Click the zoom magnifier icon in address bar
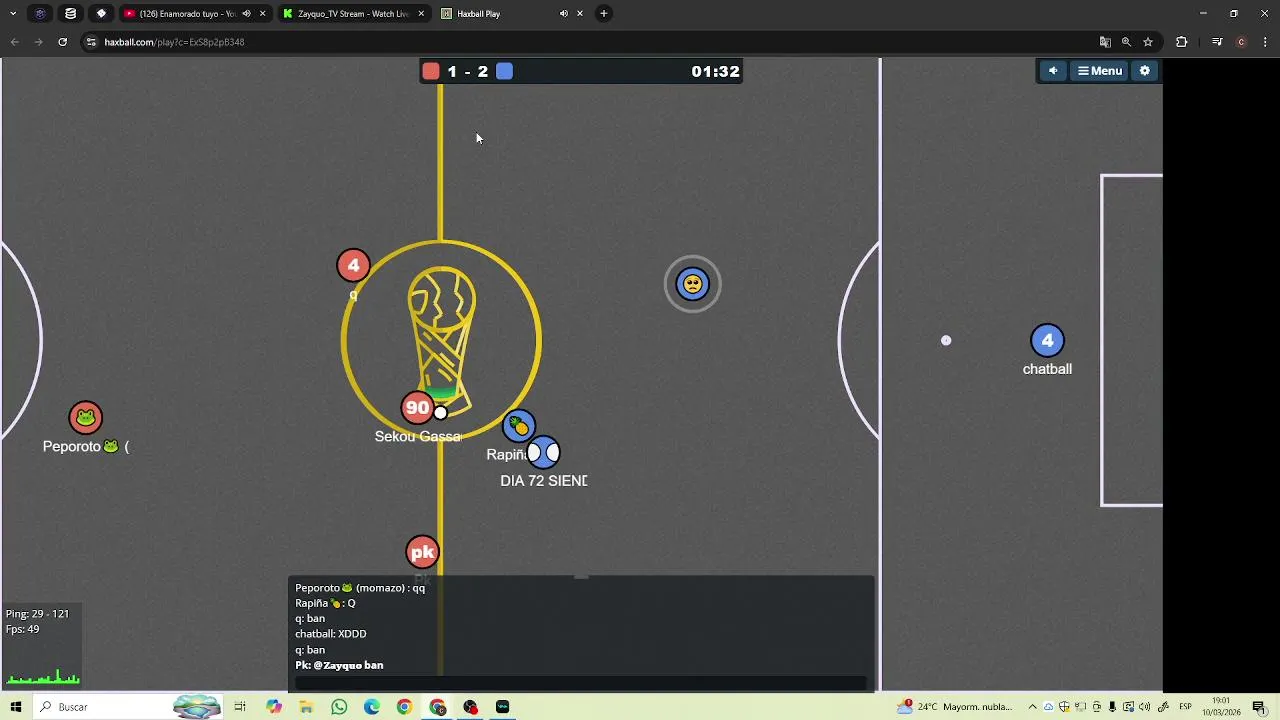This screenshot has height=720, width=1280. point(1126,42)
